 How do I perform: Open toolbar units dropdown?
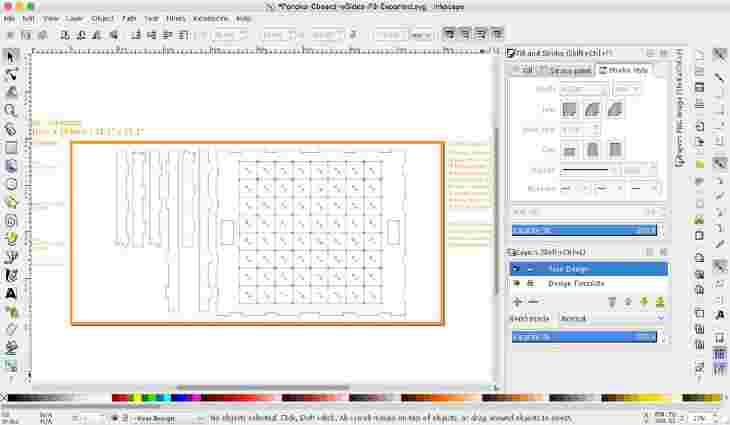click(x=422, y=35)
